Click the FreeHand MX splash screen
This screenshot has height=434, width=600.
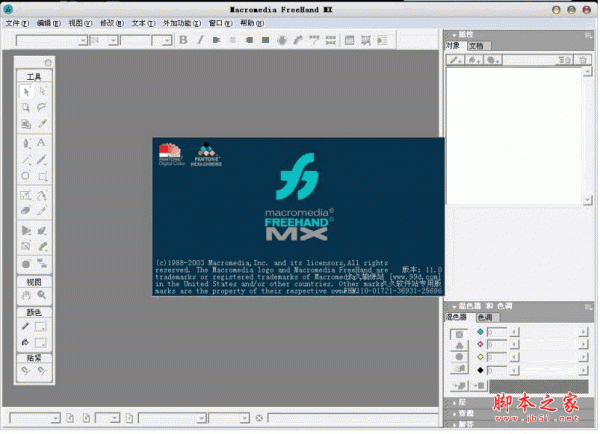click(x=298, y=217)
